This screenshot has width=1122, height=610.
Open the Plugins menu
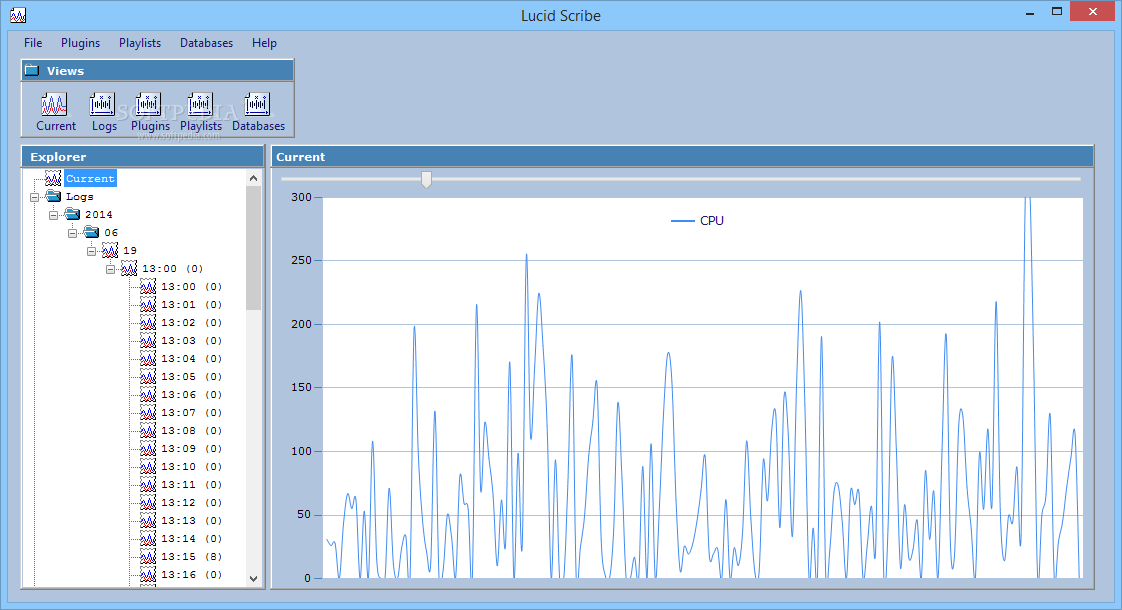click(80, 43)
